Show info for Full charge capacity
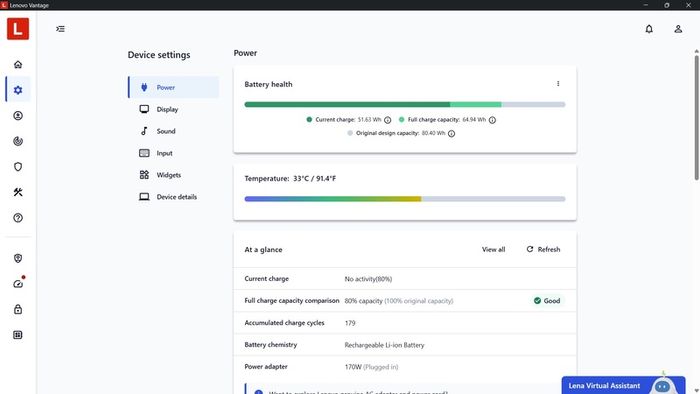The height and width of the screenshot is (394, 700). pyautogui.click(x=492, y=120)
